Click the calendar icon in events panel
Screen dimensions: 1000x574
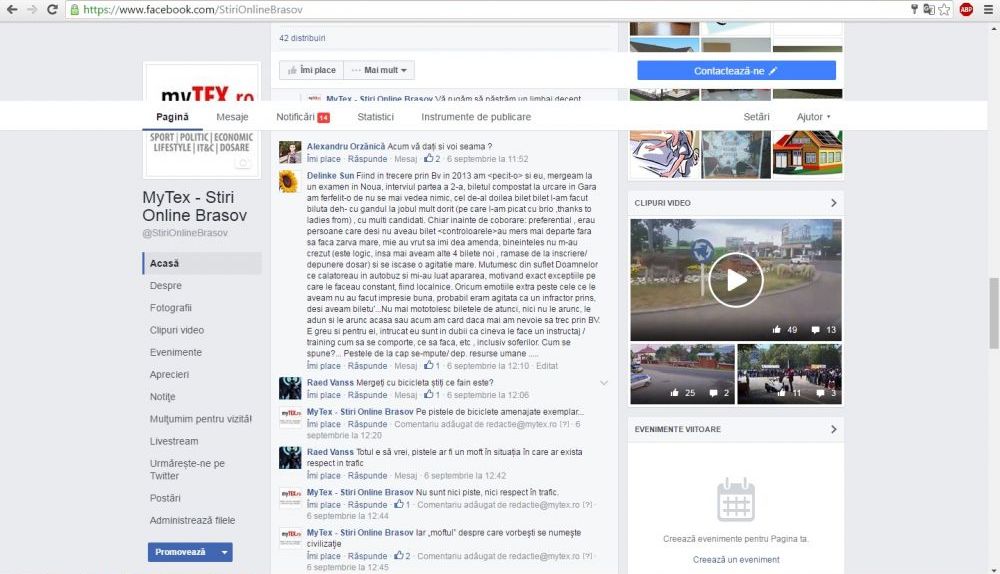(x=736, y=500)
